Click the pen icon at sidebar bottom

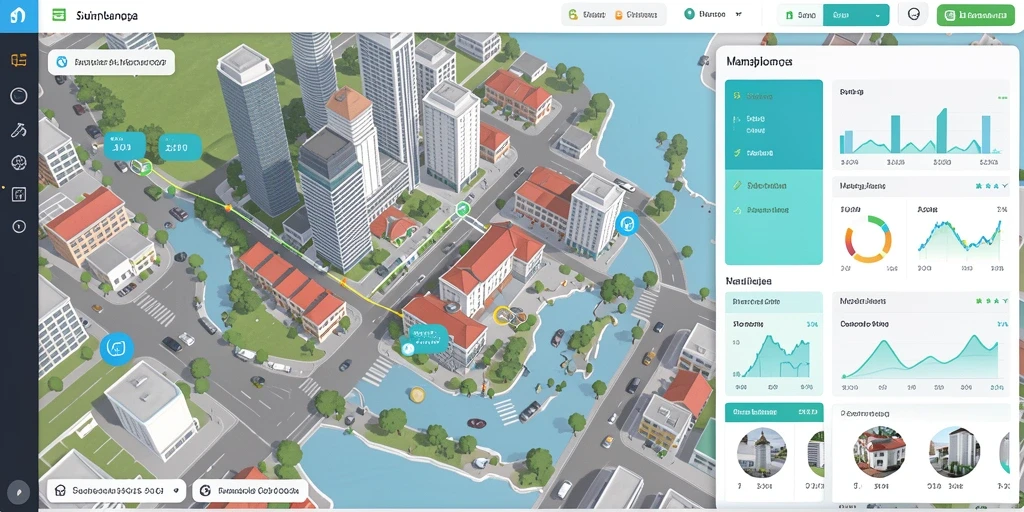point(19,491)
